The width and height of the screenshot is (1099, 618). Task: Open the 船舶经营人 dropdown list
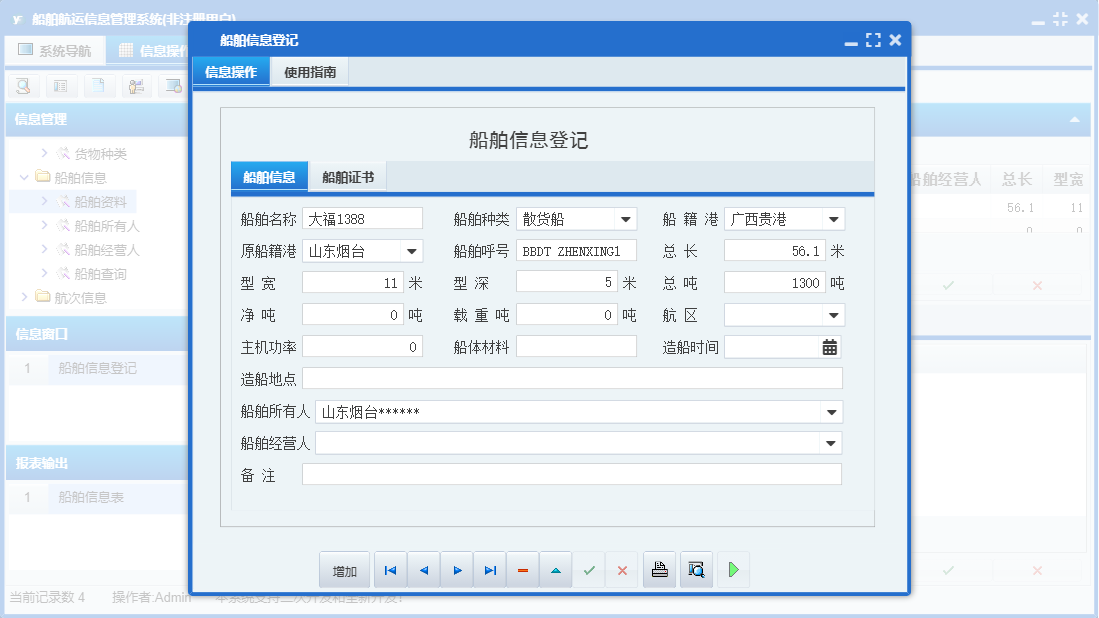click(x=828, y=442)
